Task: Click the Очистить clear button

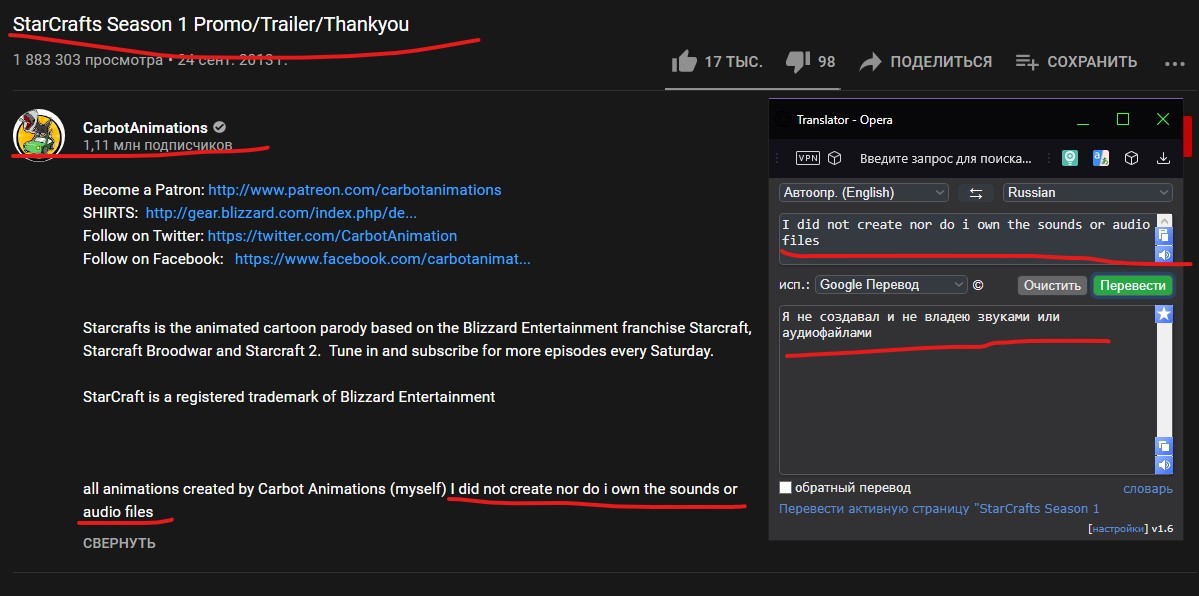Action: (x=1052, y=285)
